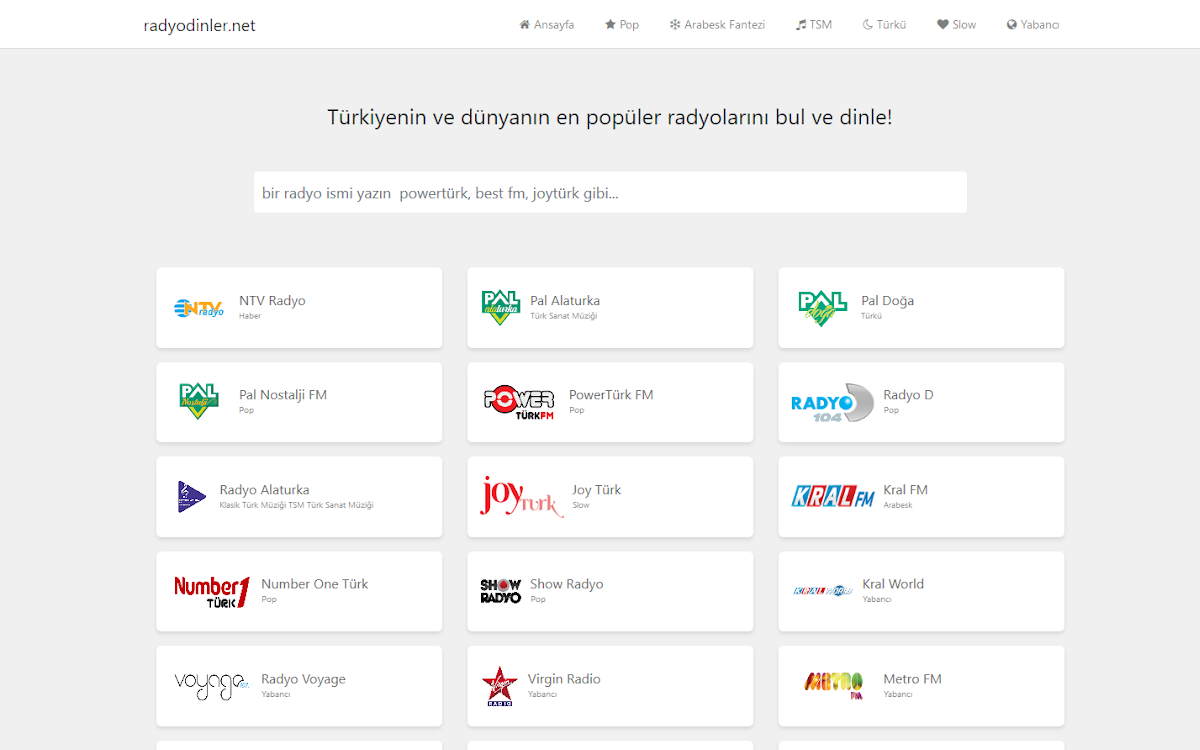Go to the TSM category
Image resolution: width=1200 pixels, height=750 pixels.
tap(814, 25)
